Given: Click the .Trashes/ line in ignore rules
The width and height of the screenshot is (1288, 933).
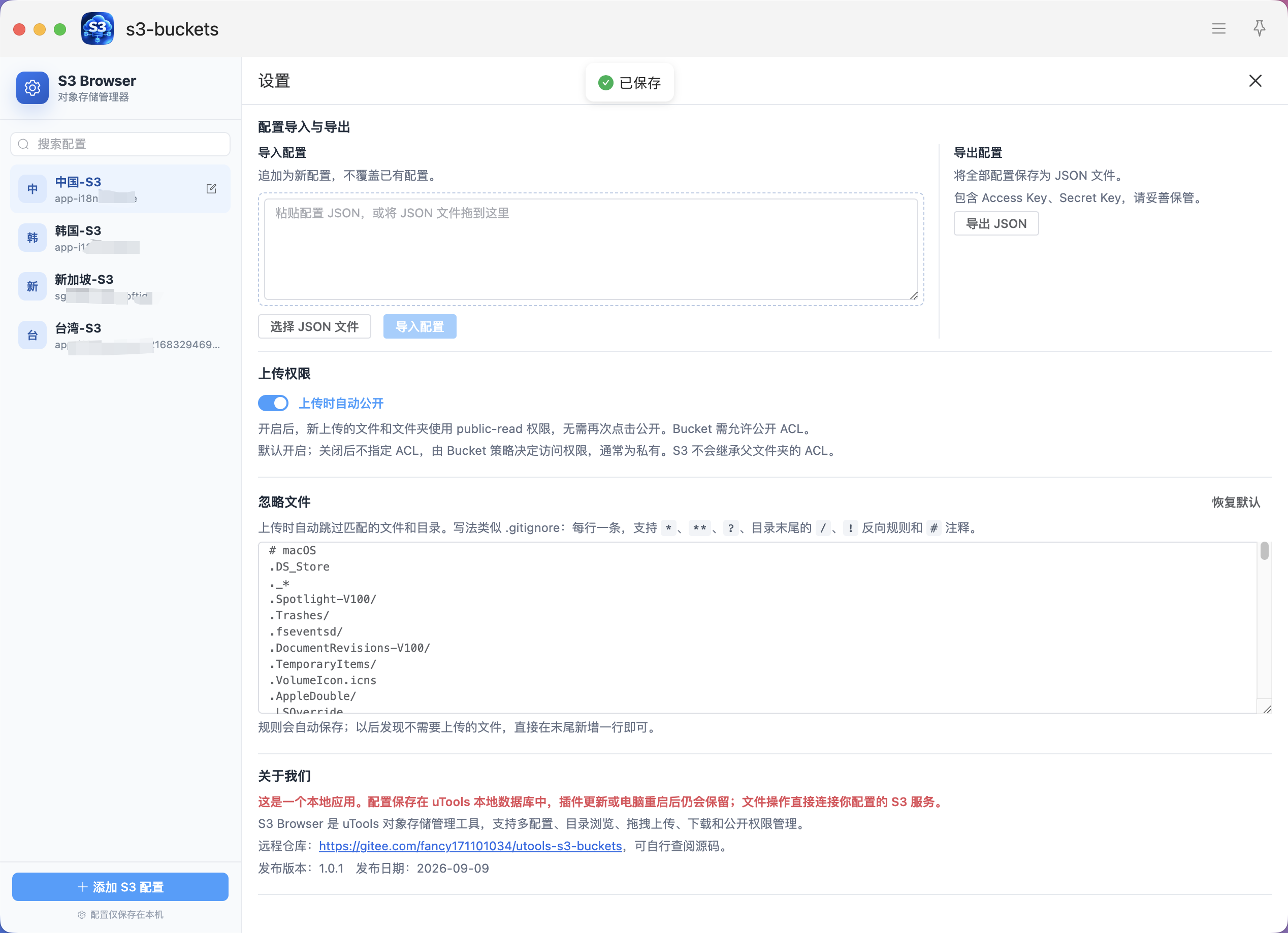Looking at the screenshot, I should pos(299,616).
